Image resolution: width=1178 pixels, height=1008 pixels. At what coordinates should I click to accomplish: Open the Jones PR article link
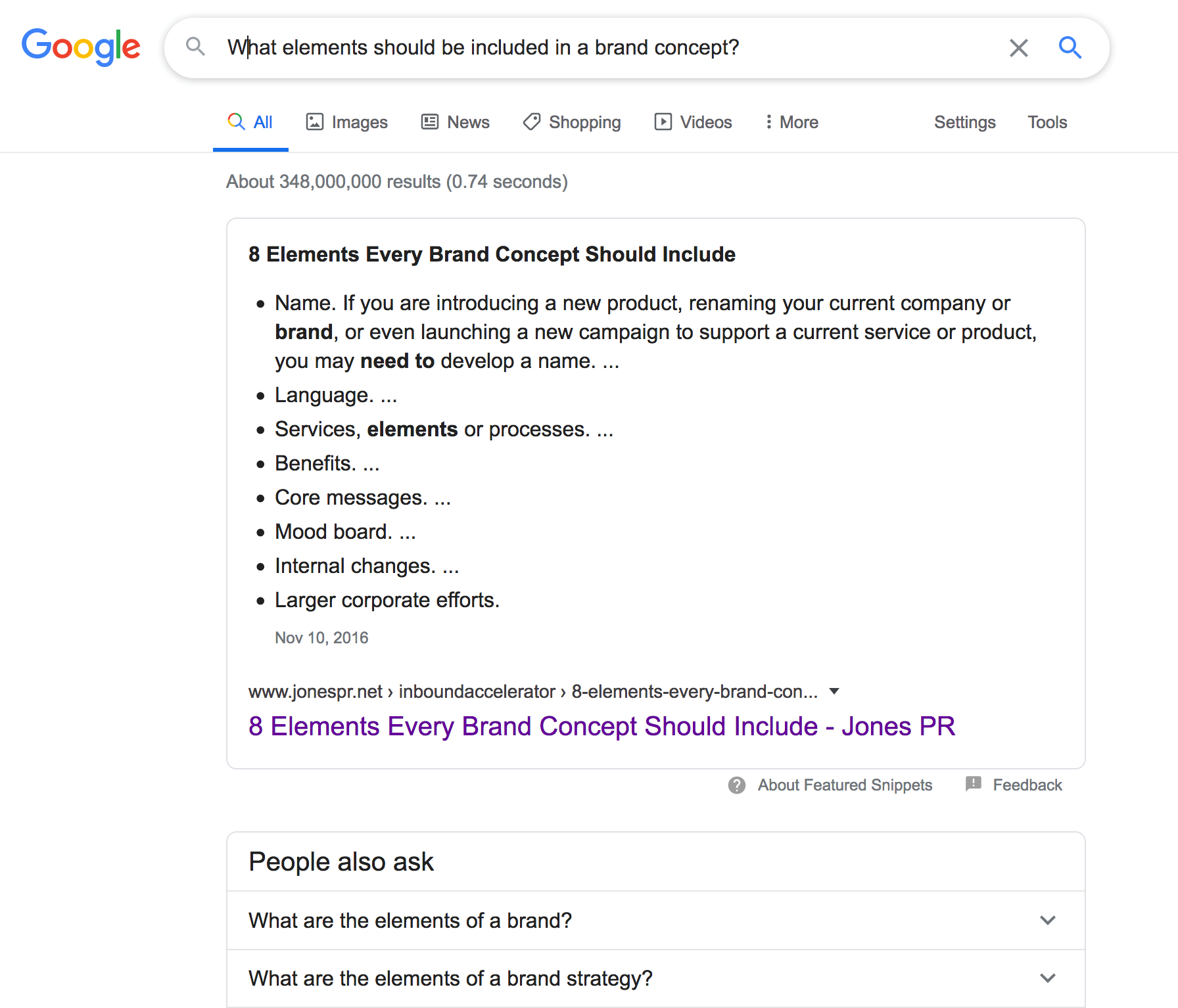(601, 726)
